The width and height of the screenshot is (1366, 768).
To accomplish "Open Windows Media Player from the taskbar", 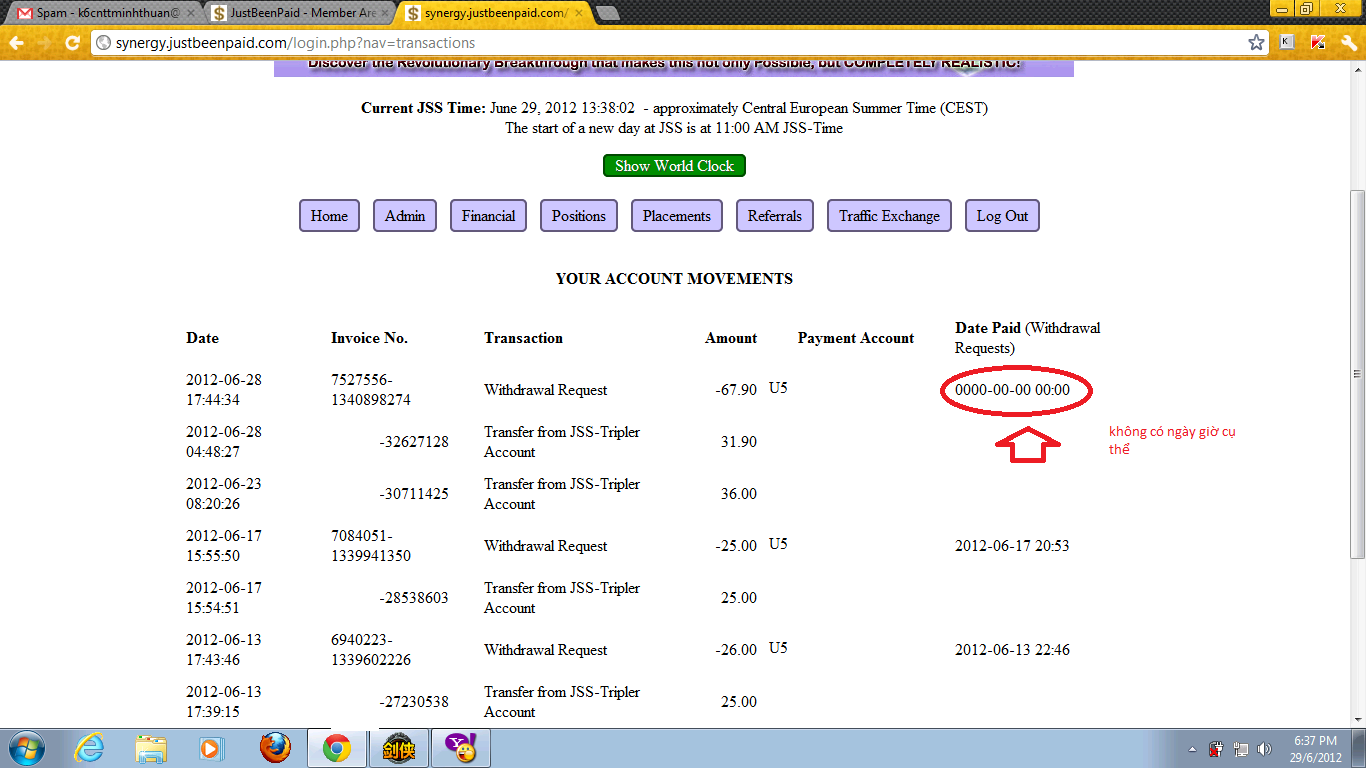I will 211,748.
